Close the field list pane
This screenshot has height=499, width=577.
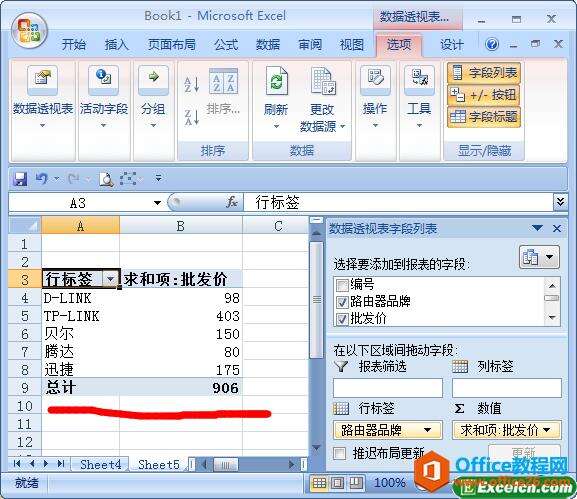click(x=557, y=229)
